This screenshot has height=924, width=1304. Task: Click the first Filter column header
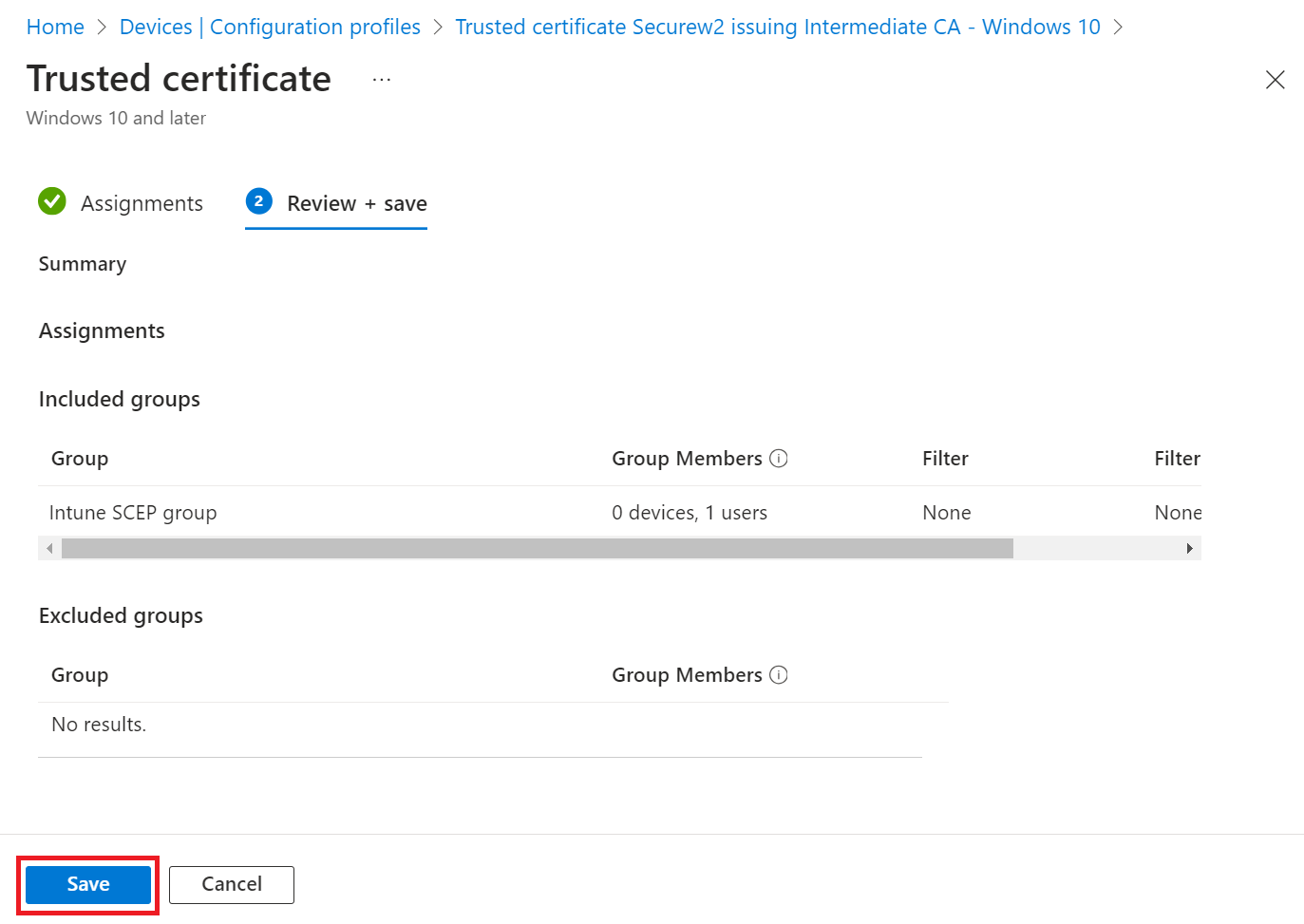[x=945, y=459]
